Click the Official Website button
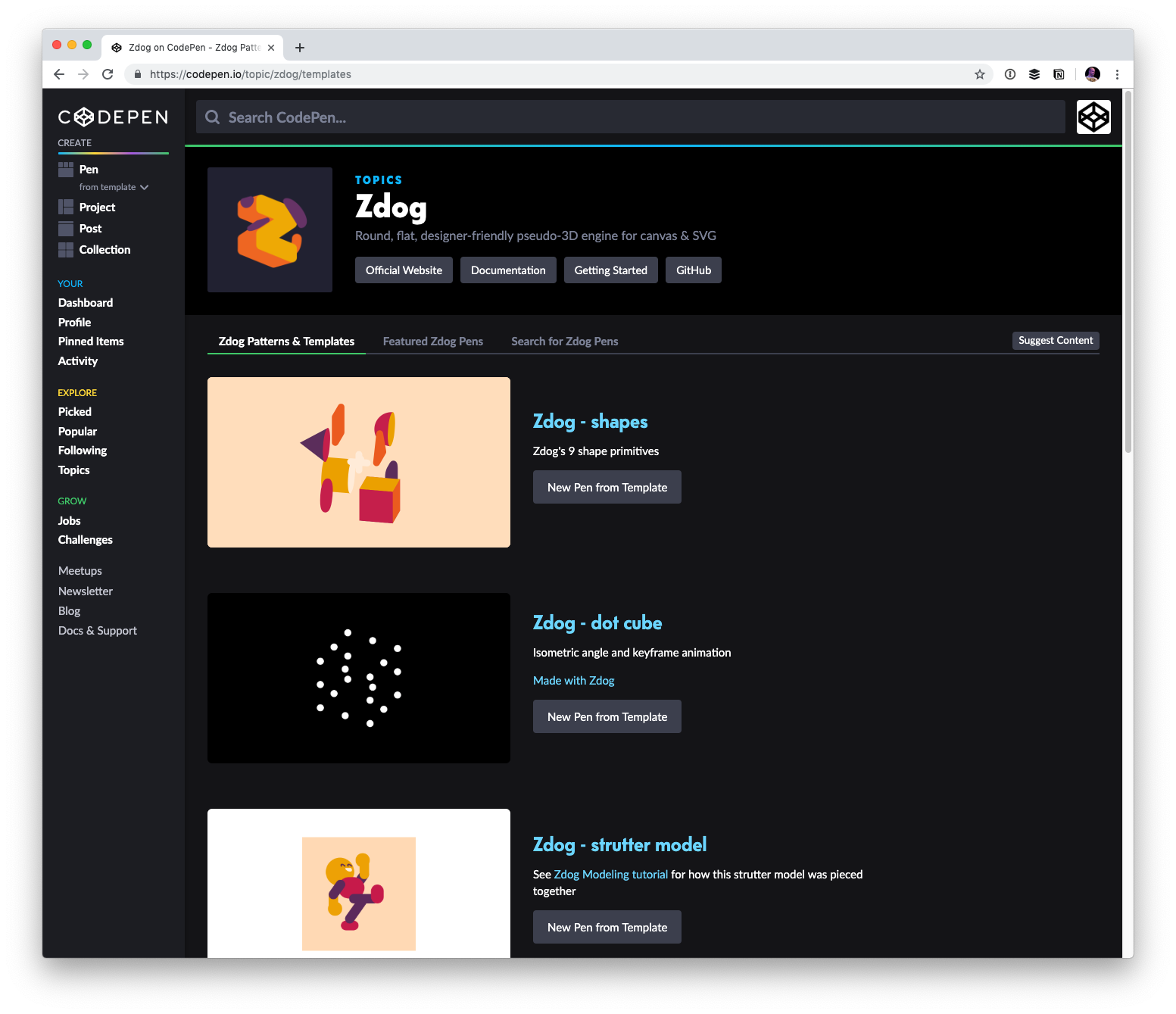The width and height of the screenshot is (1176, 1014). tap(404, 270)
